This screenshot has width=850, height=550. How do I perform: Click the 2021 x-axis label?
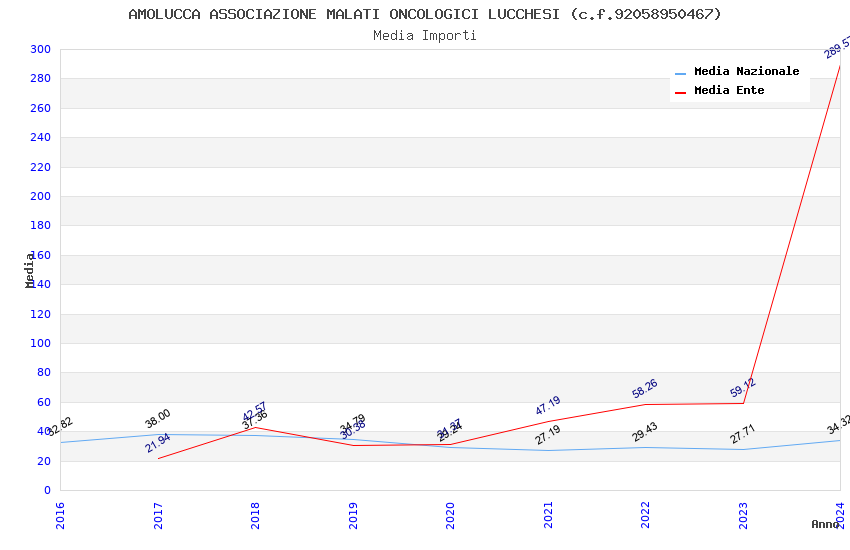pos(548,515)
